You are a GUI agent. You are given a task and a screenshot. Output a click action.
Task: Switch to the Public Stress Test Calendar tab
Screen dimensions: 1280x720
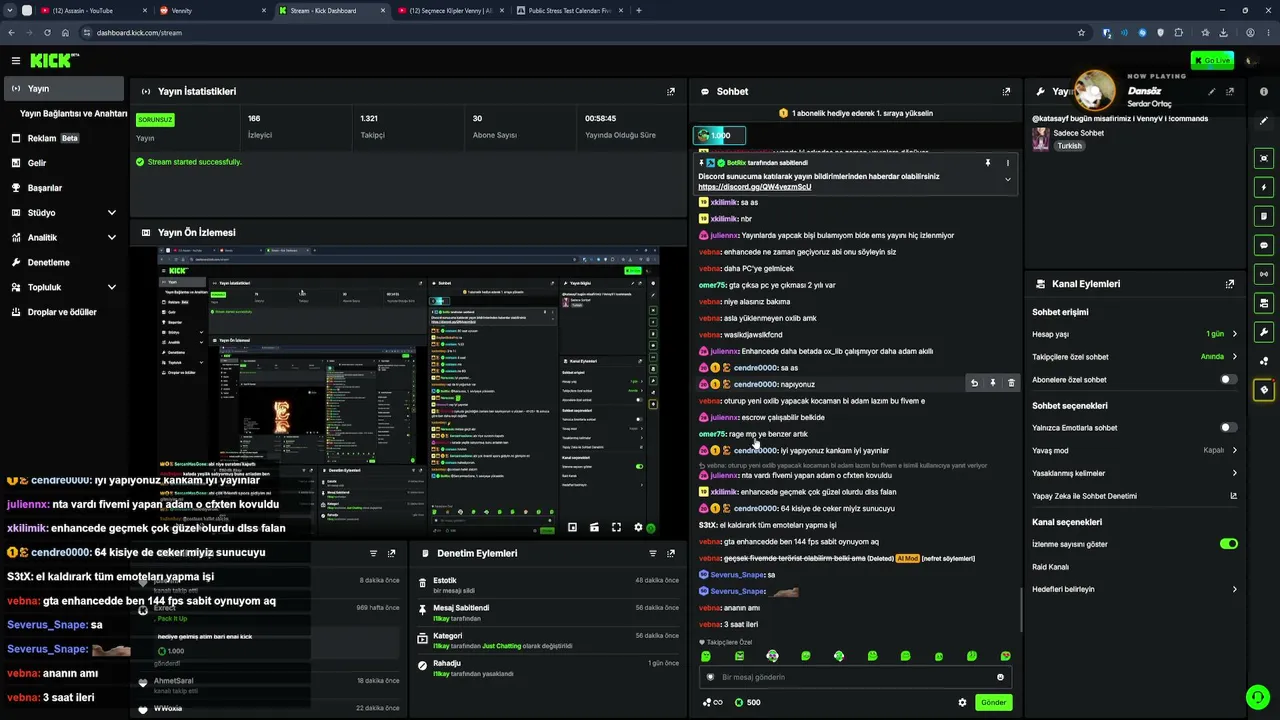coord(570,10)
